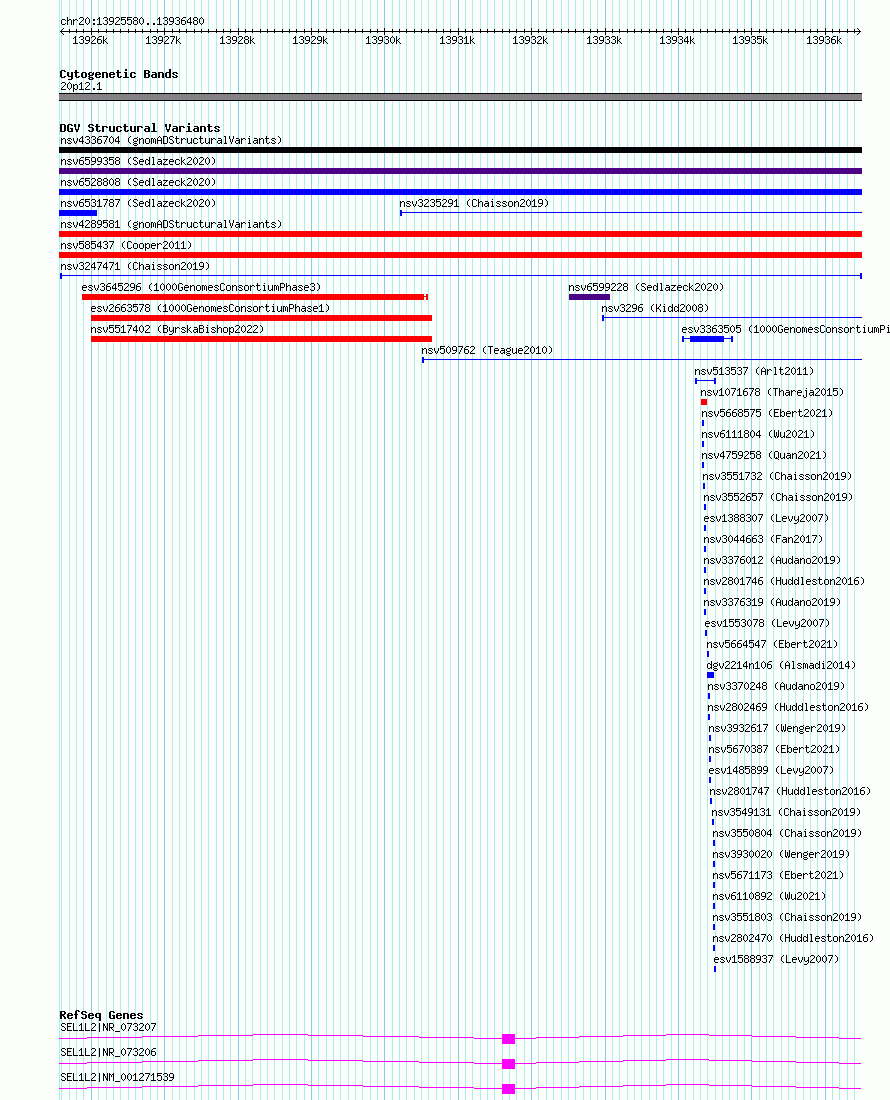
Task: Click the purple bar of nsv6599228
Action: (589, 297)
